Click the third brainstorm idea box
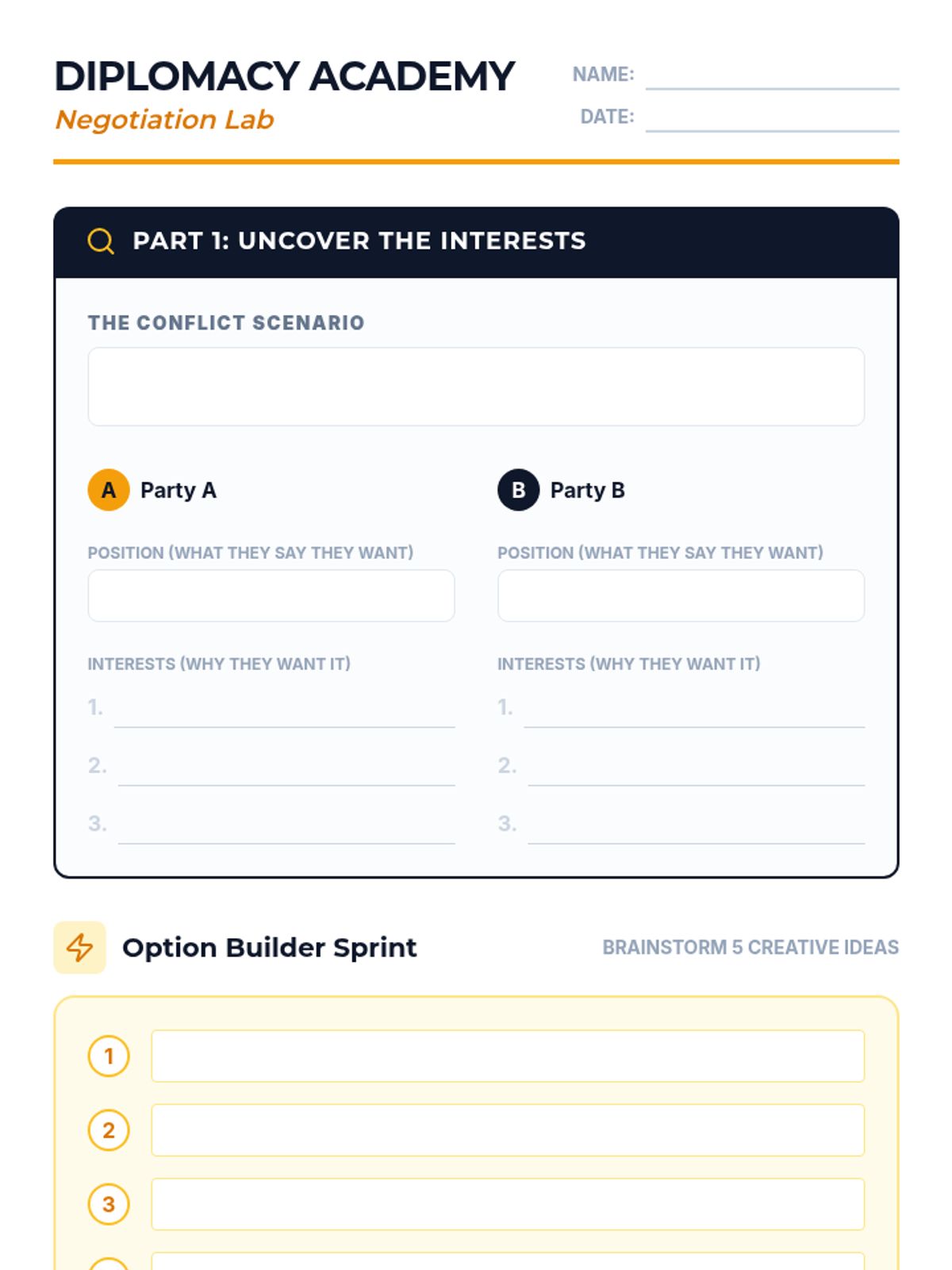 click(508, 1204)
